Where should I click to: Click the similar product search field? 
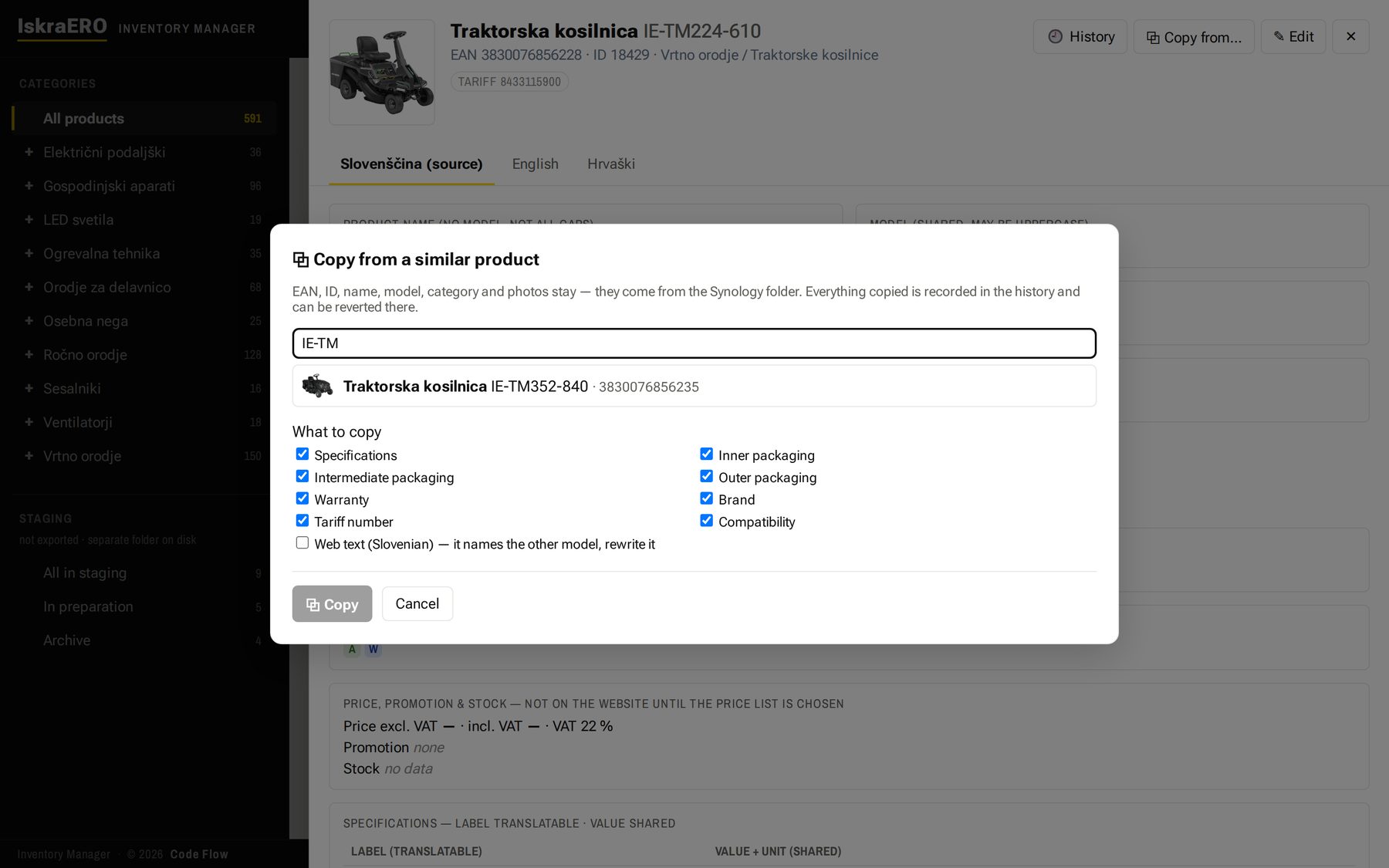[694, 343]
